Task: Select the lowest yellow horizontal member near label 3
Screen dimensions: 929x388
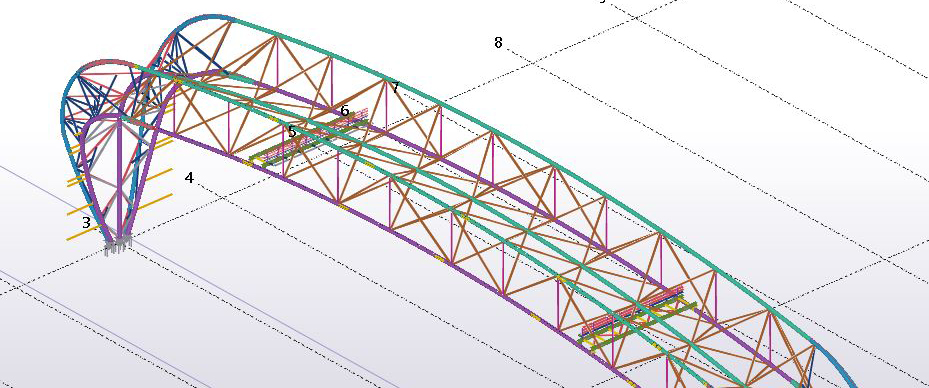Action: pos(83,236)
